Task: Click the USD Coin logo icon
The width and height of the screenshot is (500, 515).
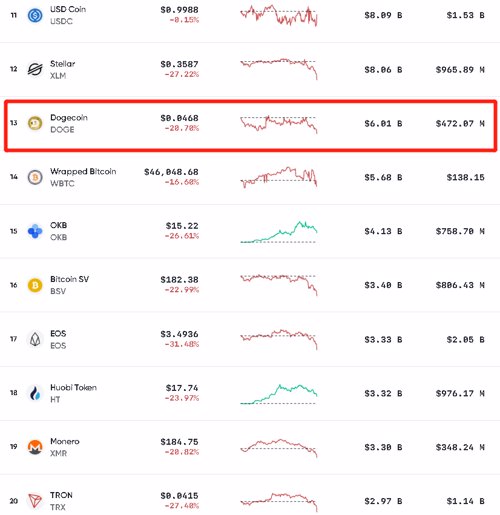Action: click(x=35, y=15)
